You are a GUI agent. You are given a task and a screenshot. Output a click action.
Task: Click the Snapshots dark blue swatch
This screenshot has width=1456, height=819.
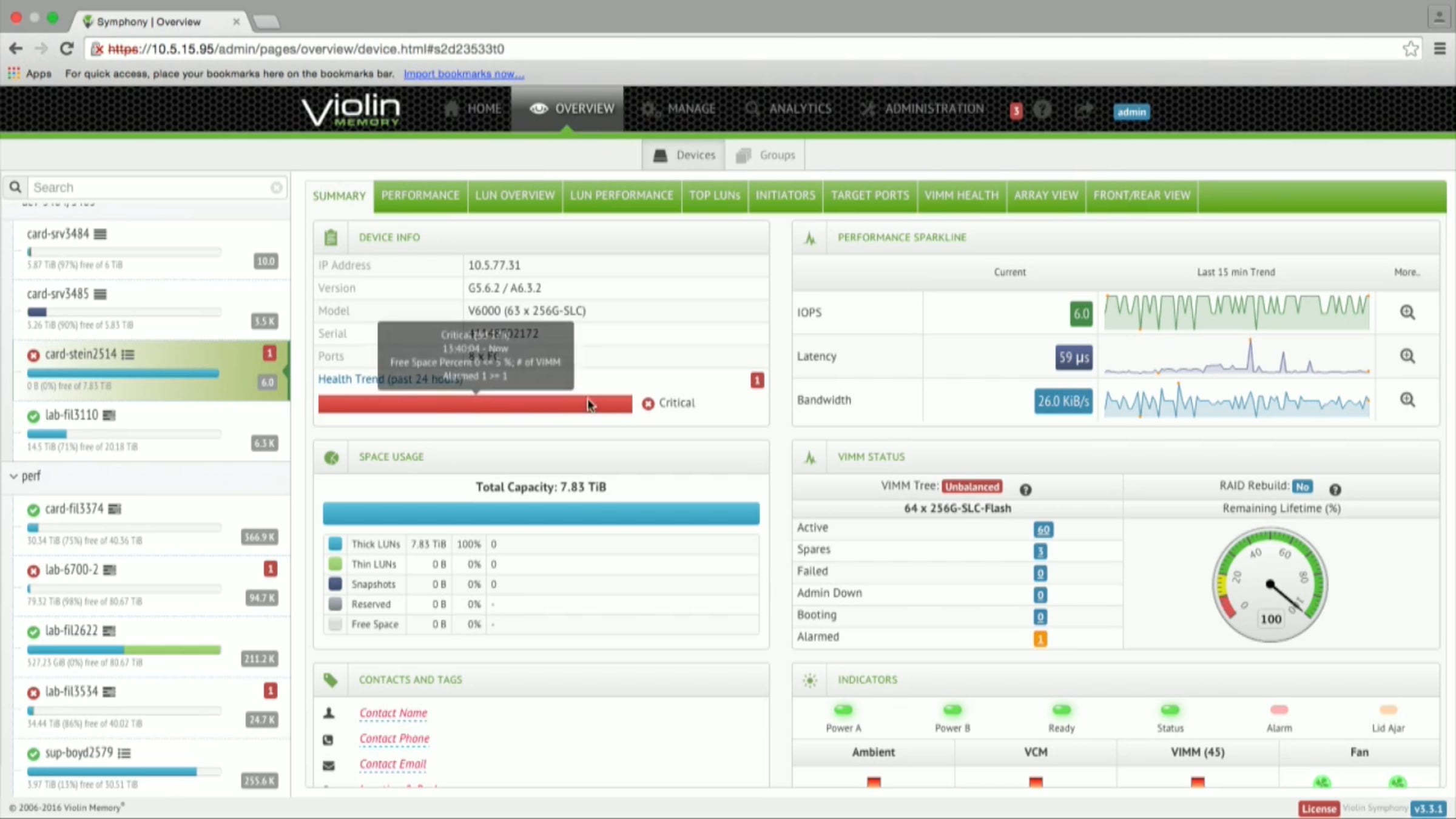click(335, 584)
